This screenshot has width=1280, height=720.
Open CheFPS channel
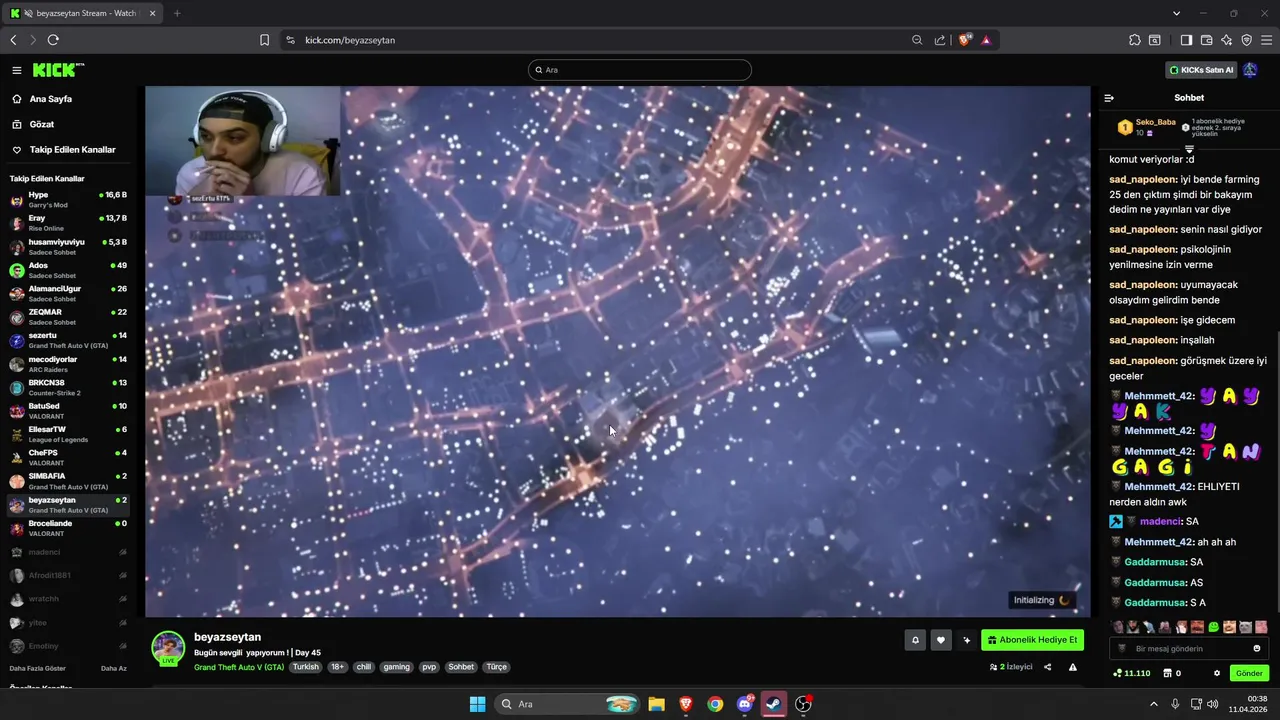68,457
